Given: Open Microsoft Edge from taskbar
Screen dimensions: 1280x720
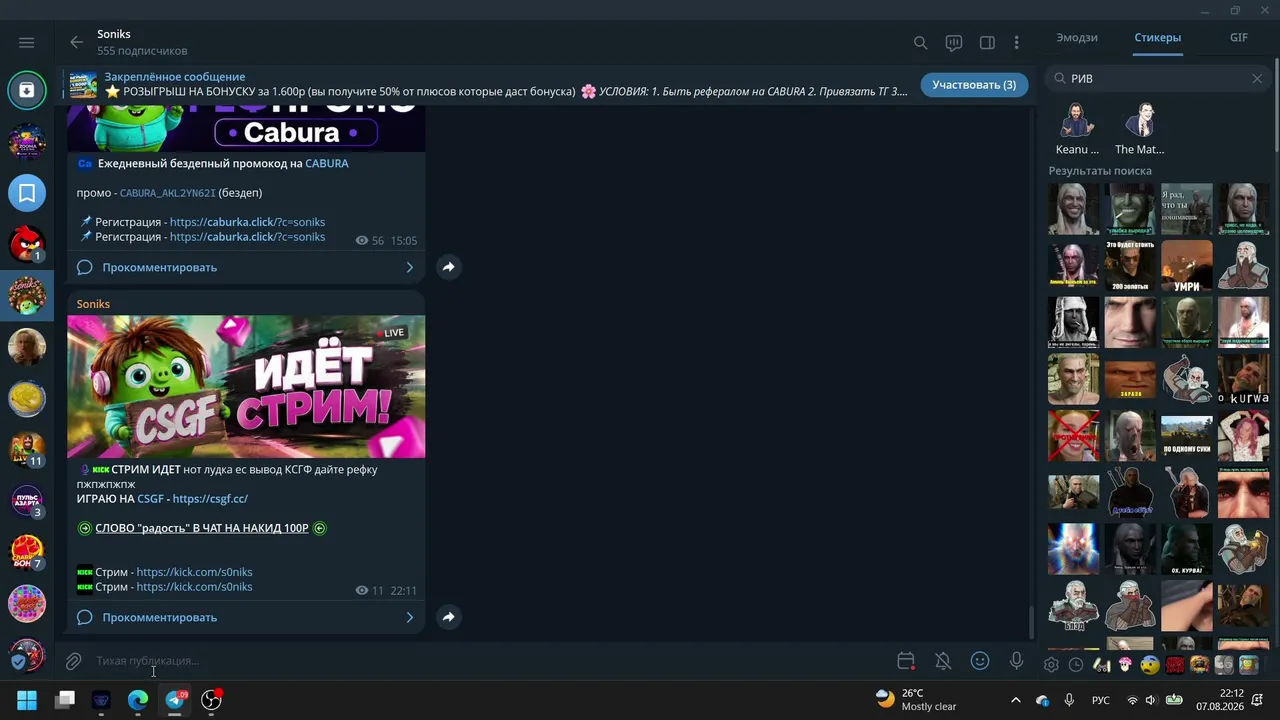Looking at the screenshot, I should point(138,700).
